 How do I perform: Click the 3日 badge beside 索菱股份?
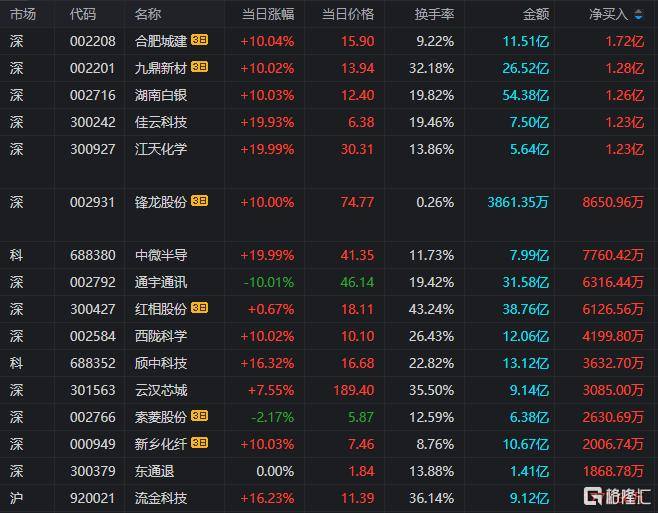(199, 416)
